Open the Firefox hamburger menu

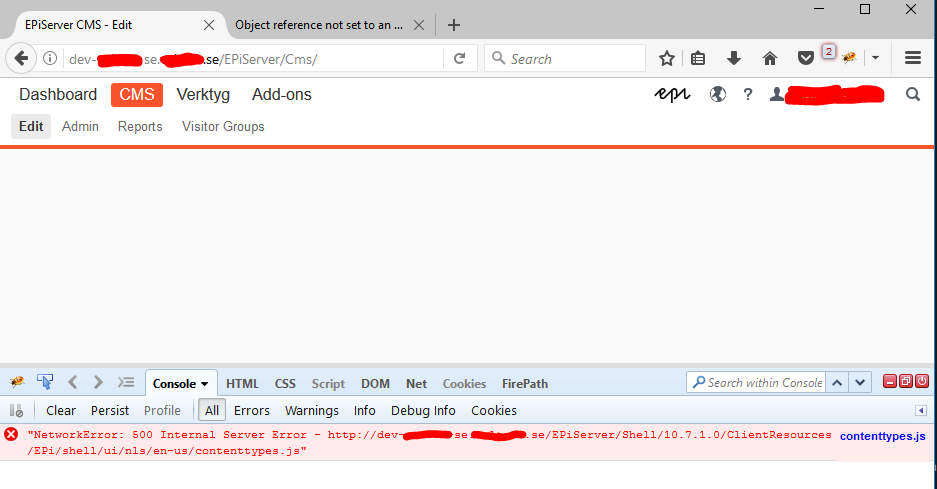pos(912,58)
